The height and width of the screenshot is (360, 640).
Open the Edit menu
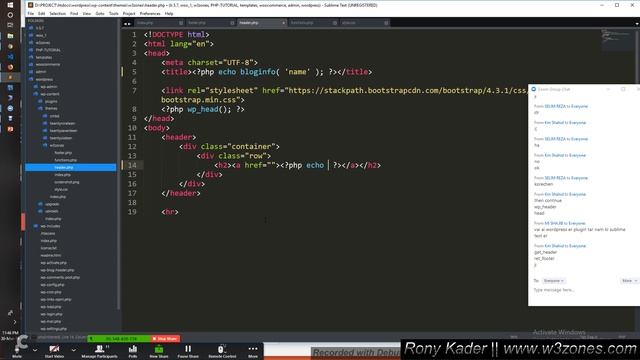tap(41, 13)
